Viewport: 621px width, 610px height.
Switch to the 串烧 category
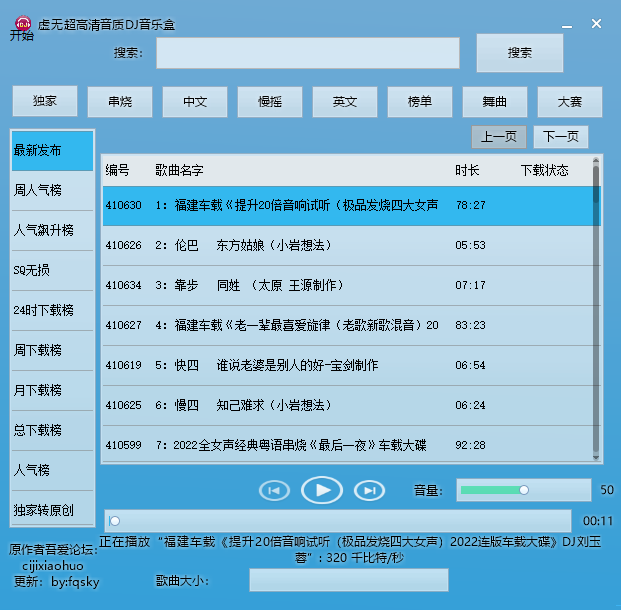(x=120, y=101)
